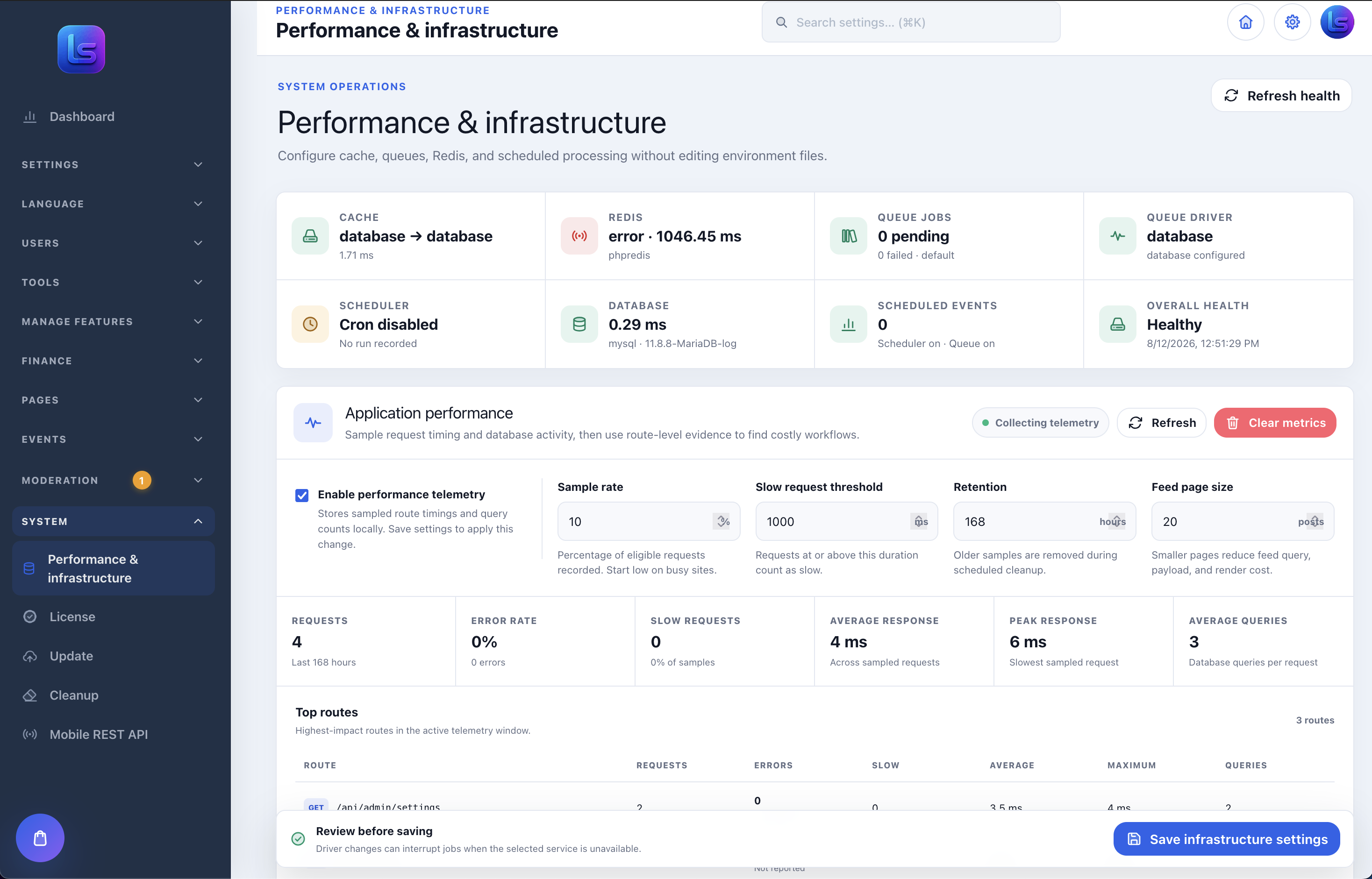
Task: Open Mobile REST API page
Action: [113, 735]
